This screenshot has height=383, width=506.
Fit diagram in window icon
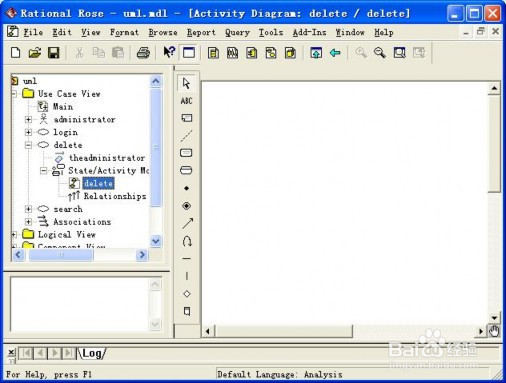click(399, 53)
